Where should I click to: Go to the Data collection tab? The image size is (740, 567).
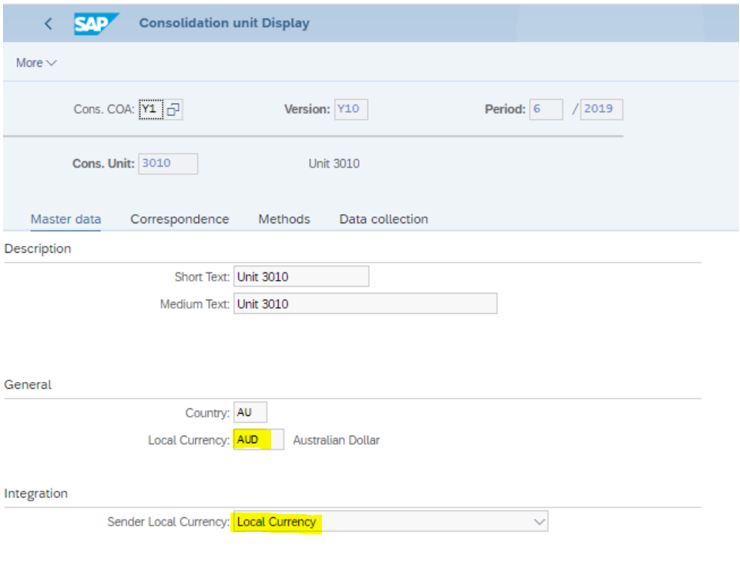384,219
